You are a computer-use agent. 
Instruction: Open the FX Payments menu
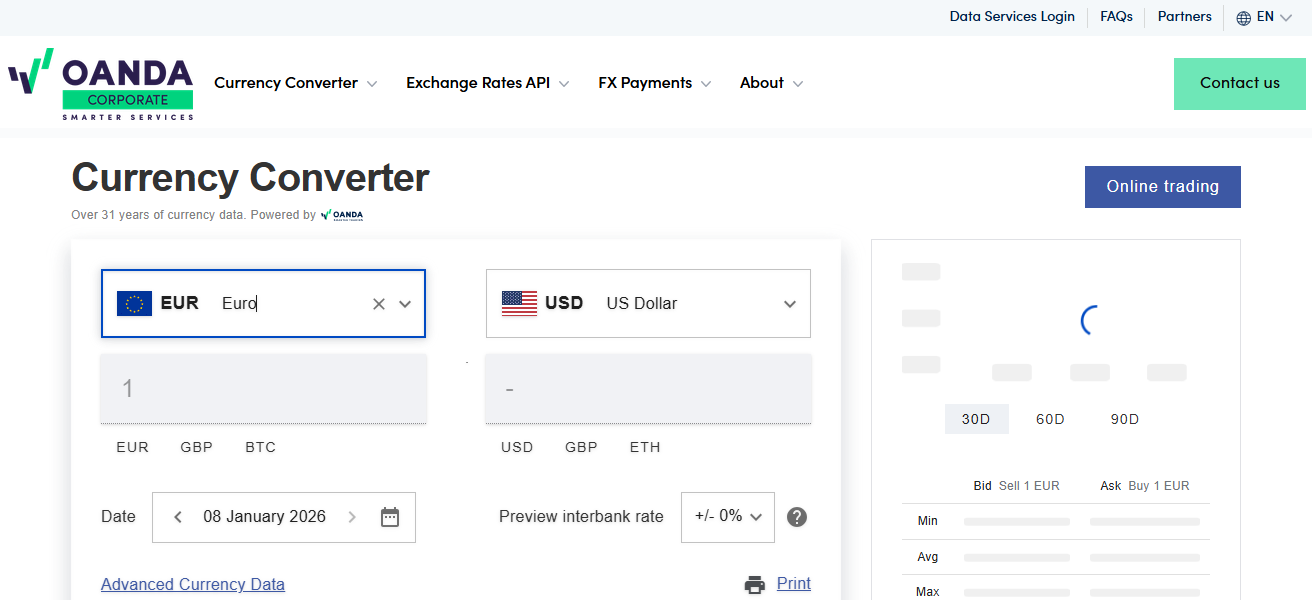(x=654, y=83)
